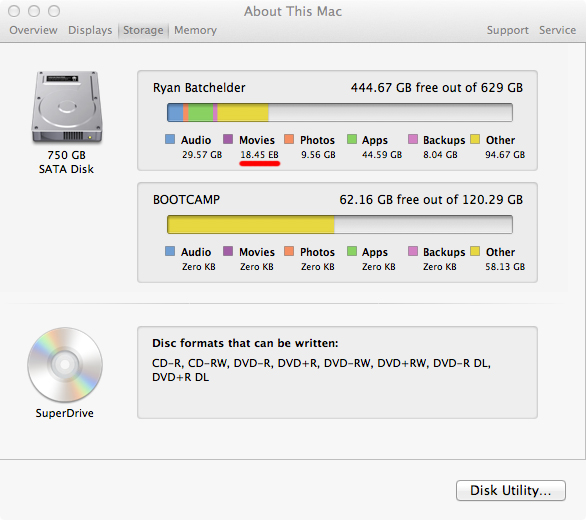Go to the Memory tab
Viewport: 586px width, 520px height.
tap(195, 30)
